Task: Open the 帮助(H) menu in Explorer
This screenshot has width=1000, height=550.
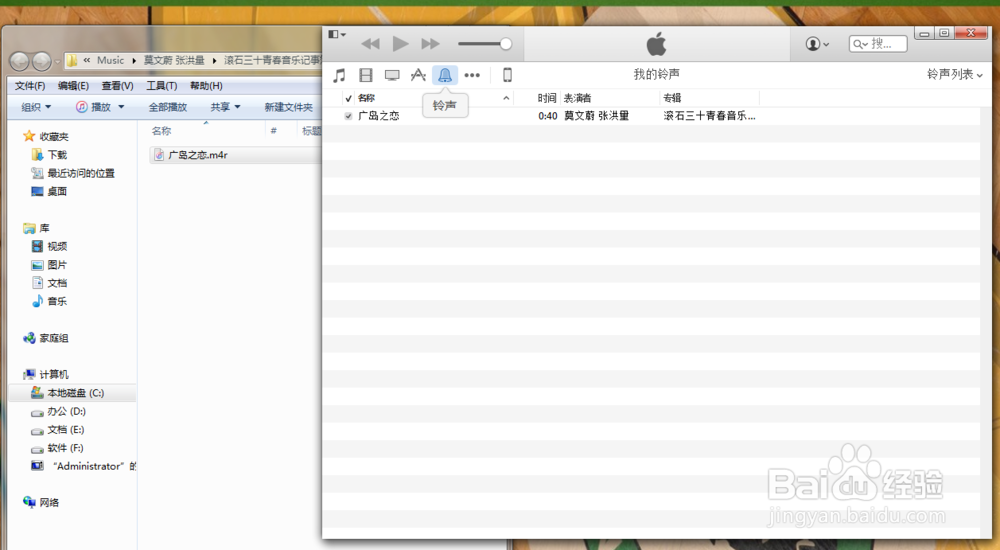Action: [206, 86]
